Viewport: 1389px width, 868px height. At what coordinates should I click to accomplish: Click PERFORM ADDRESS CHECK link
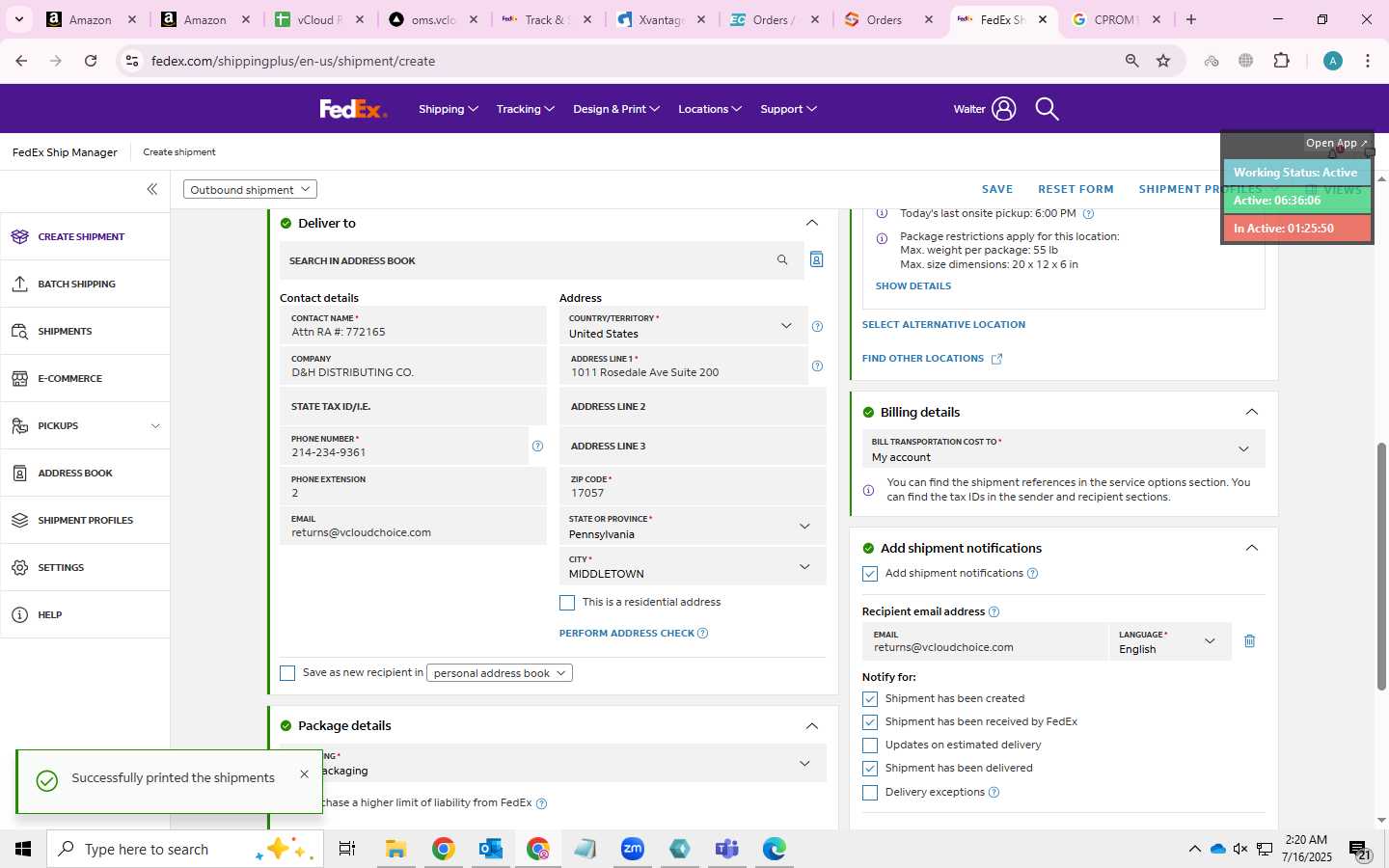tap(627, 634)
